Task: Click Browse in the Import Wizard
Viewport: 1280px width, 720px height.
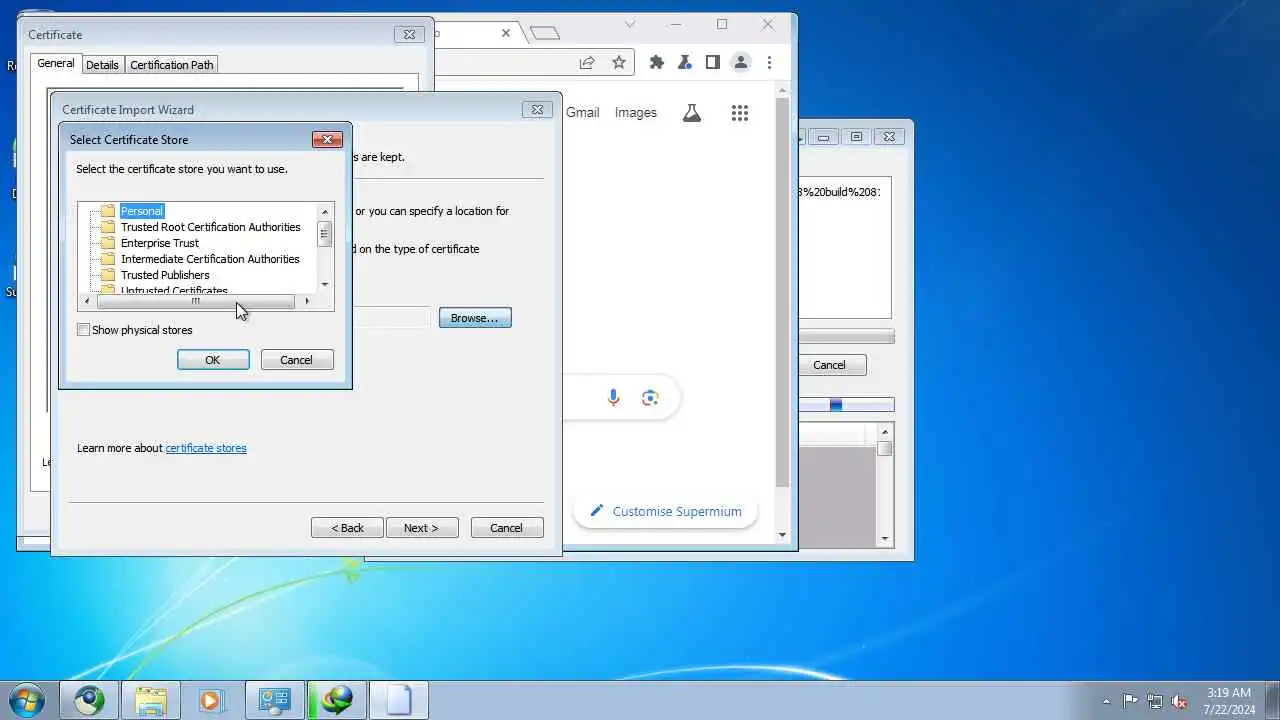Action: 475,318
